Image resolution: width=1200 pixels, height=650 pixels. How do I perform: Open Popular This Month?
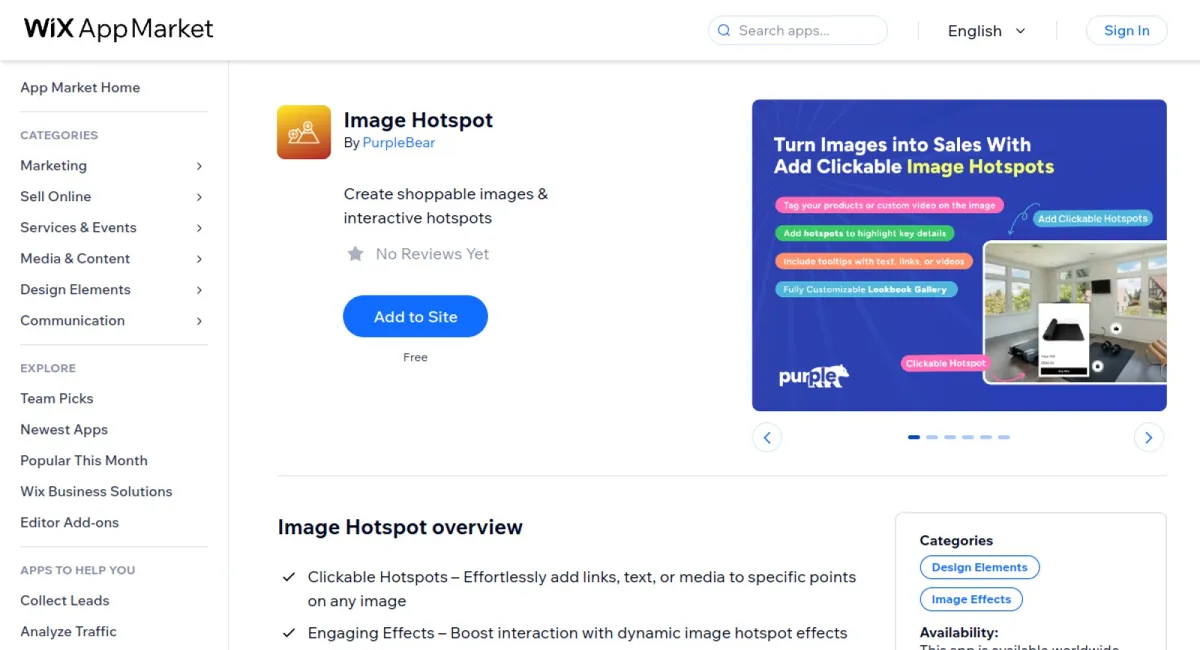pos(84,460)
